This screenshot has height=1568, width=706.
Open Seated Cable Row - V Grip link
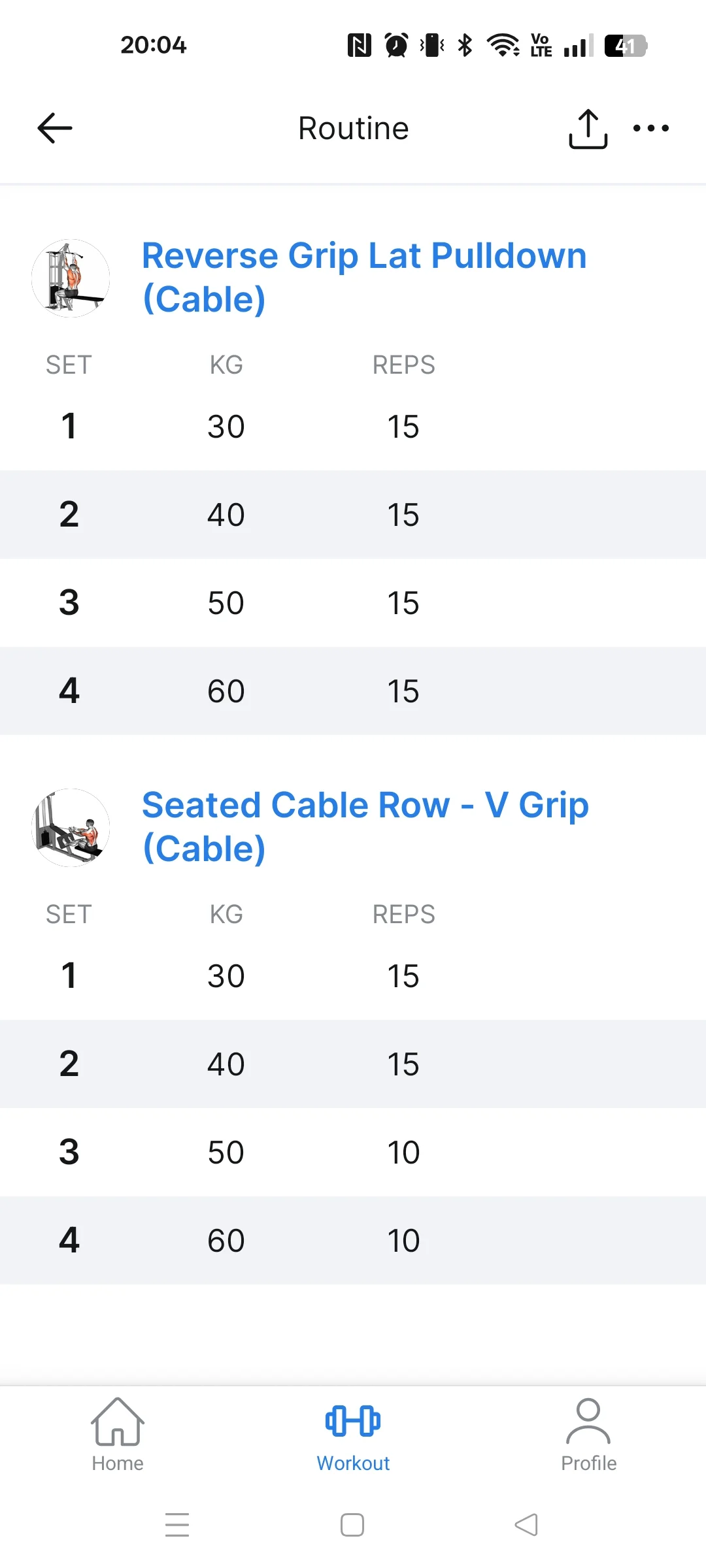[x=365, y=826]
